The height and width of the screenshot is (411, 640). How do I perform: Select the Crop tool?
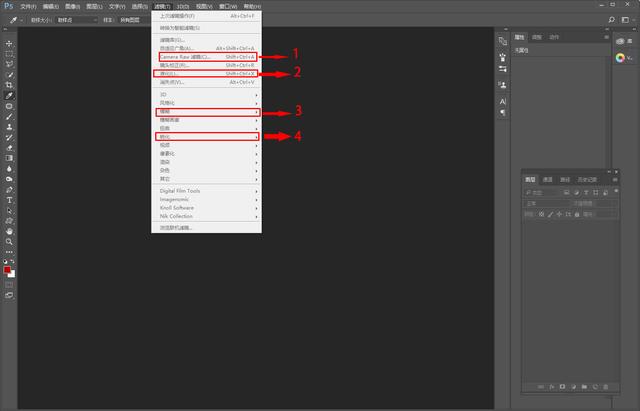point(9,85)
